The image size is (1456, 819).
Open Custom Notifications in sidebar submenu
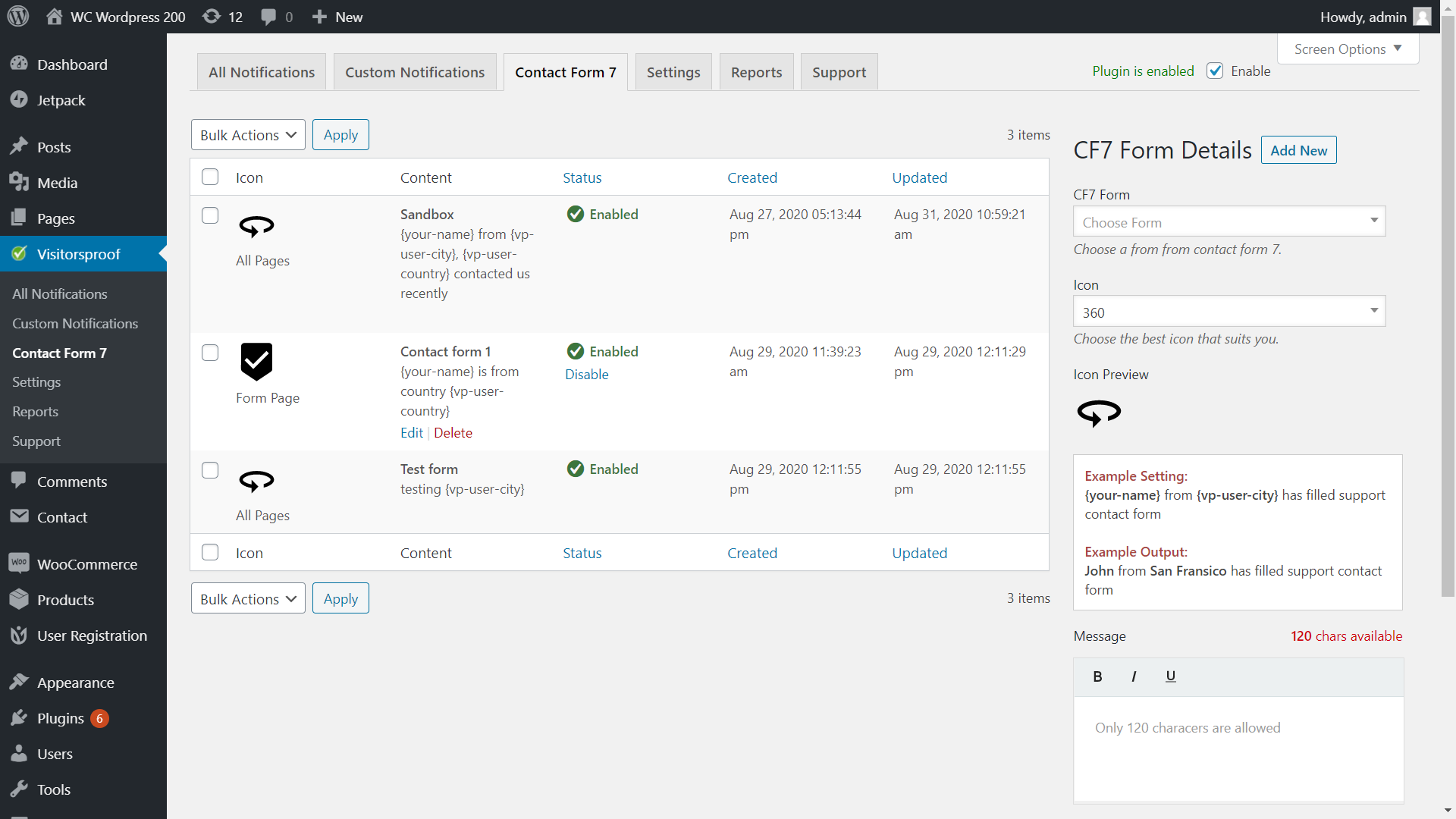click(75, 323)
